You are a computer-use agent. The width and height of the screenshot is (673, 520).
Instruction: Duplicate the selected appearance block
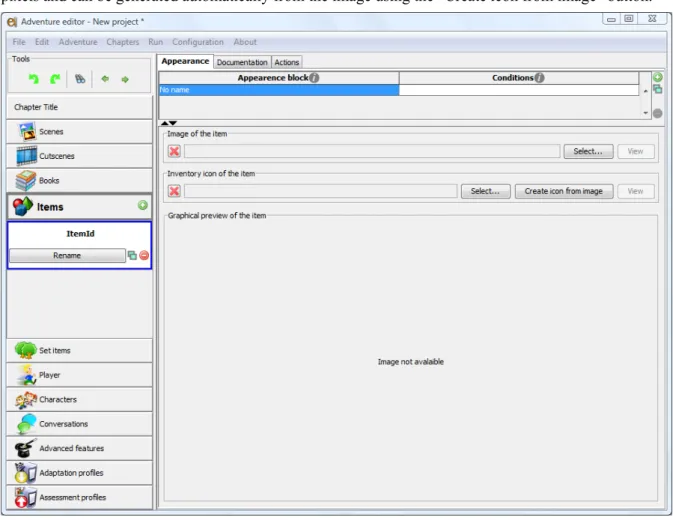pyautogui.click(x=657, y=89)
